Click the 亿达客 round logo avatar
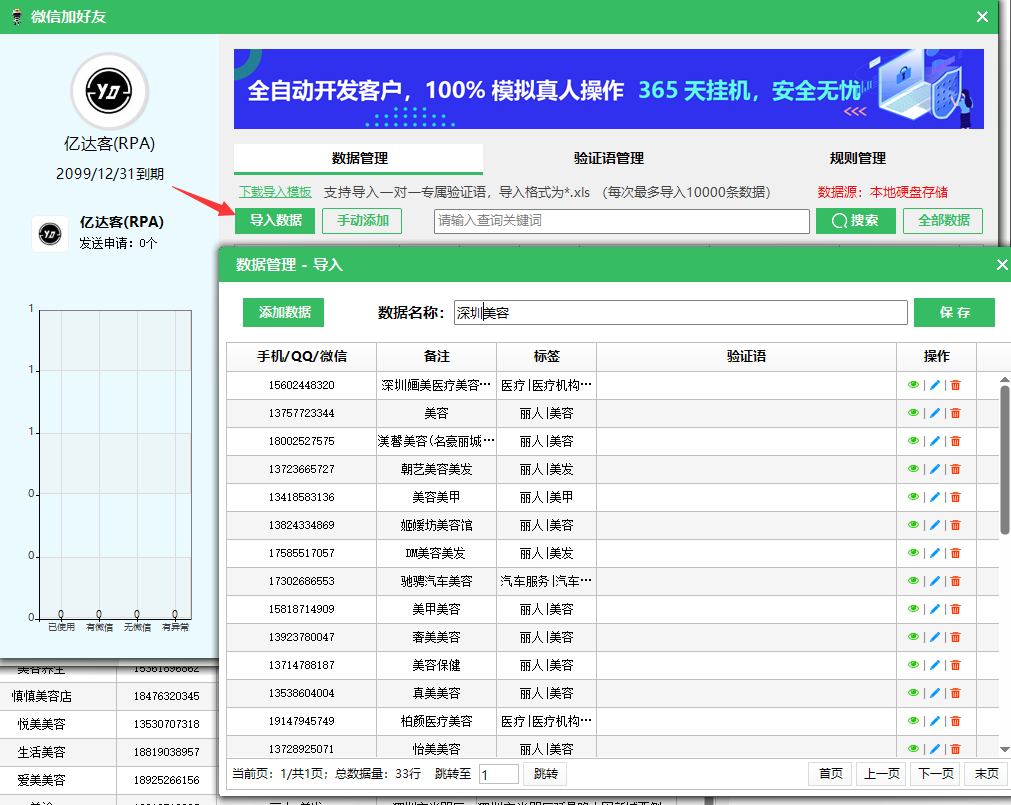 (109, 92)
